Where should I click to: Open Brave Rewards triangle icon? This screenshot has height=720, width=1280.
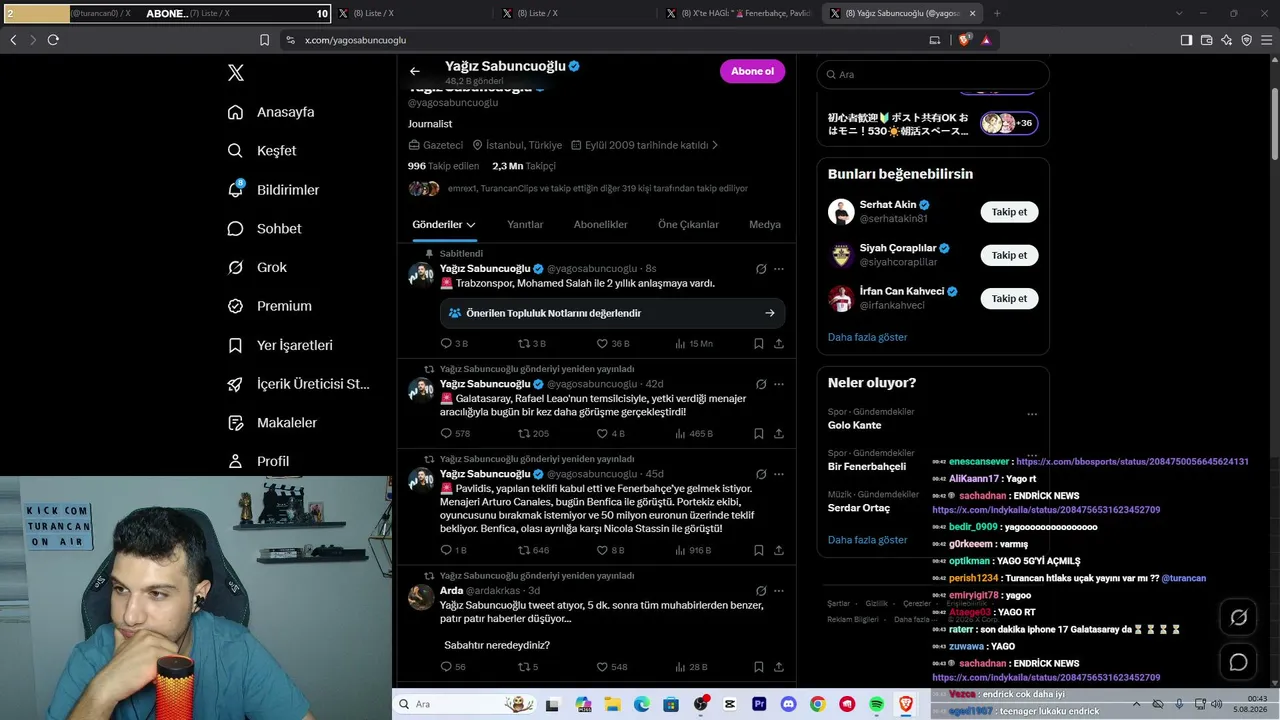[986, 40]
